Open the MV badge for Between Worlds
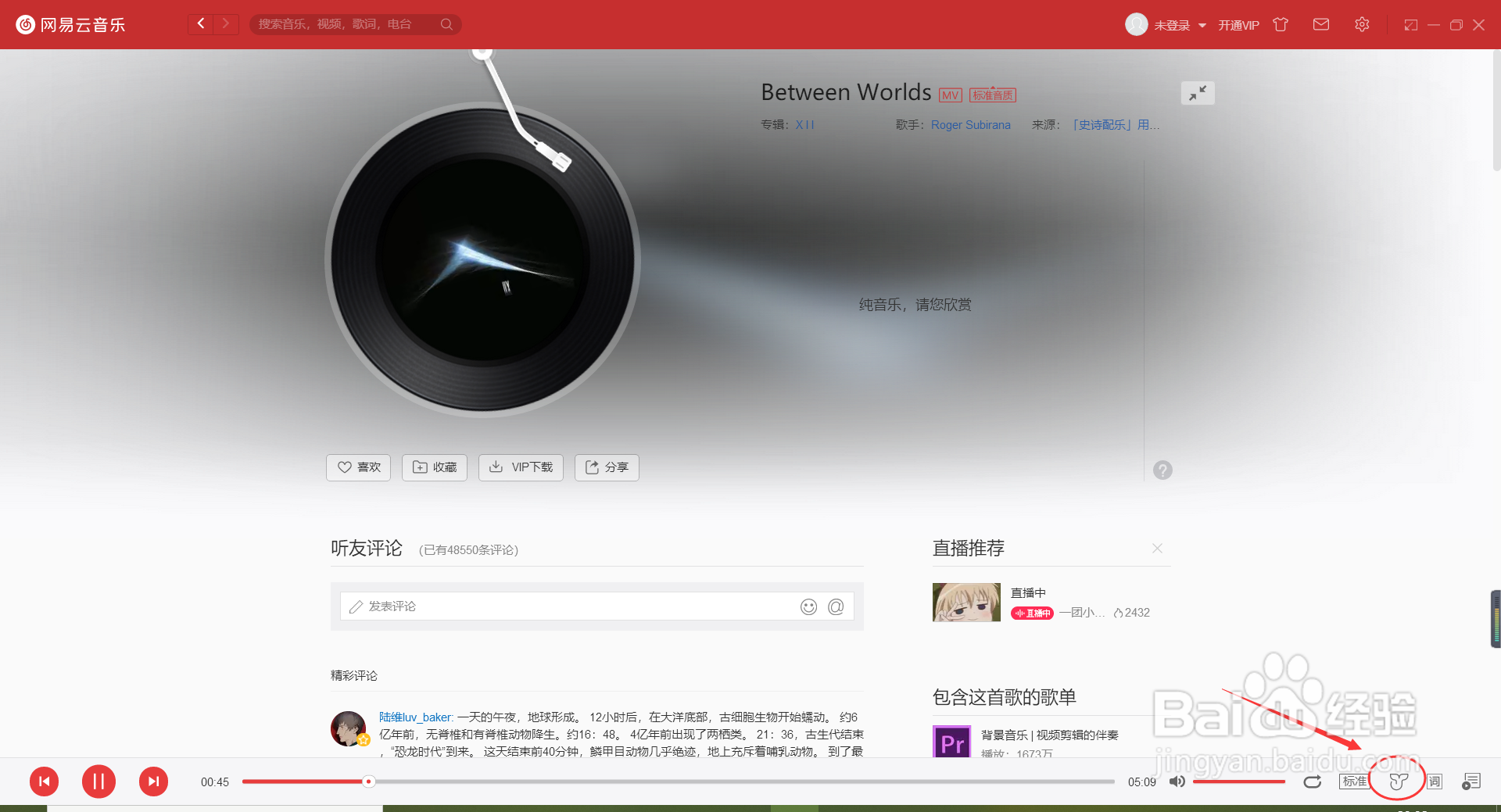1501x812 pixels. (950, 95)
